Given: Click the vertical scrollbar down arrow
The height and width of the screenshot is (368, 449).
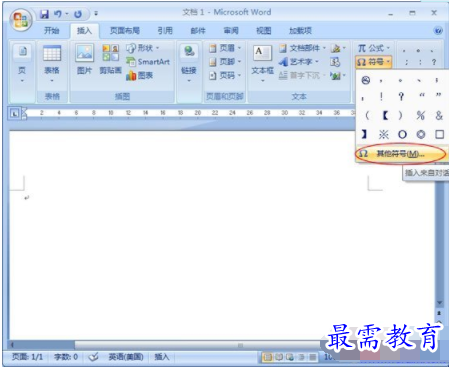Looking at the screenshot, I should click(440, 303).
